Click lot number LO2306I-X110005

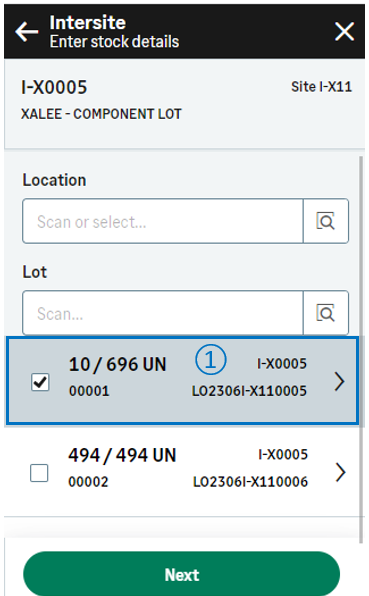[249, 391]
